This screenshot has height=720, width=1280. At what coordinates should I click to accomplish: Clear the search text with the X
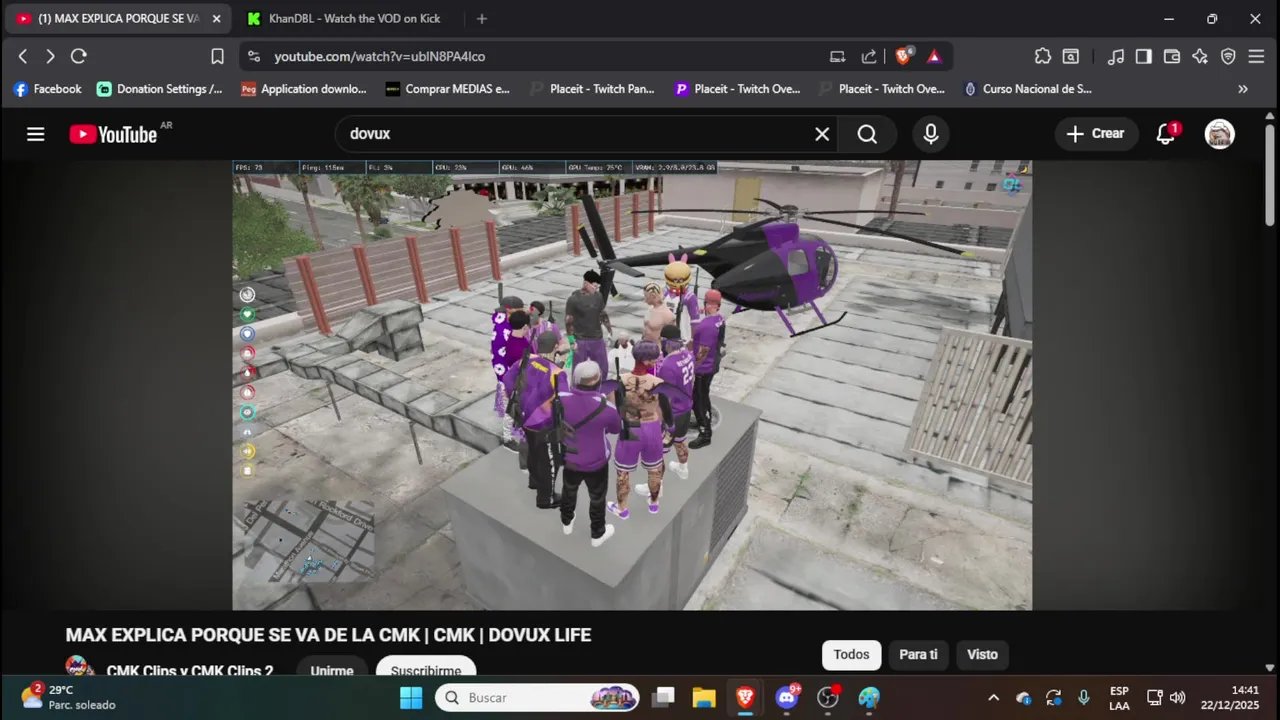pyautogui.click(x=822, y=134)
